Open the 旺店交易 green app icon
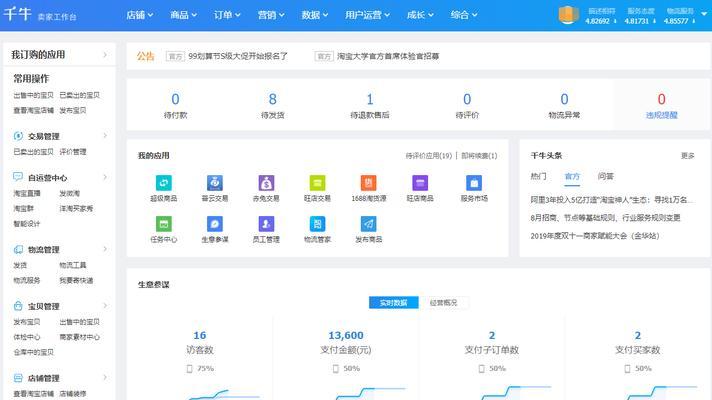712x400 pixels. pyautogui.click(x=317, y=183)
